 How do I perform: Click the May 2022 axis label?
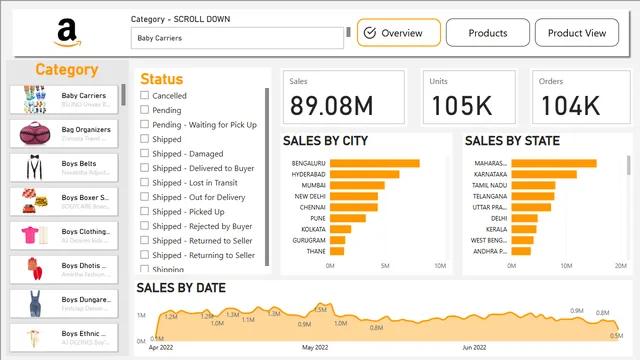(x=315, y=347)
